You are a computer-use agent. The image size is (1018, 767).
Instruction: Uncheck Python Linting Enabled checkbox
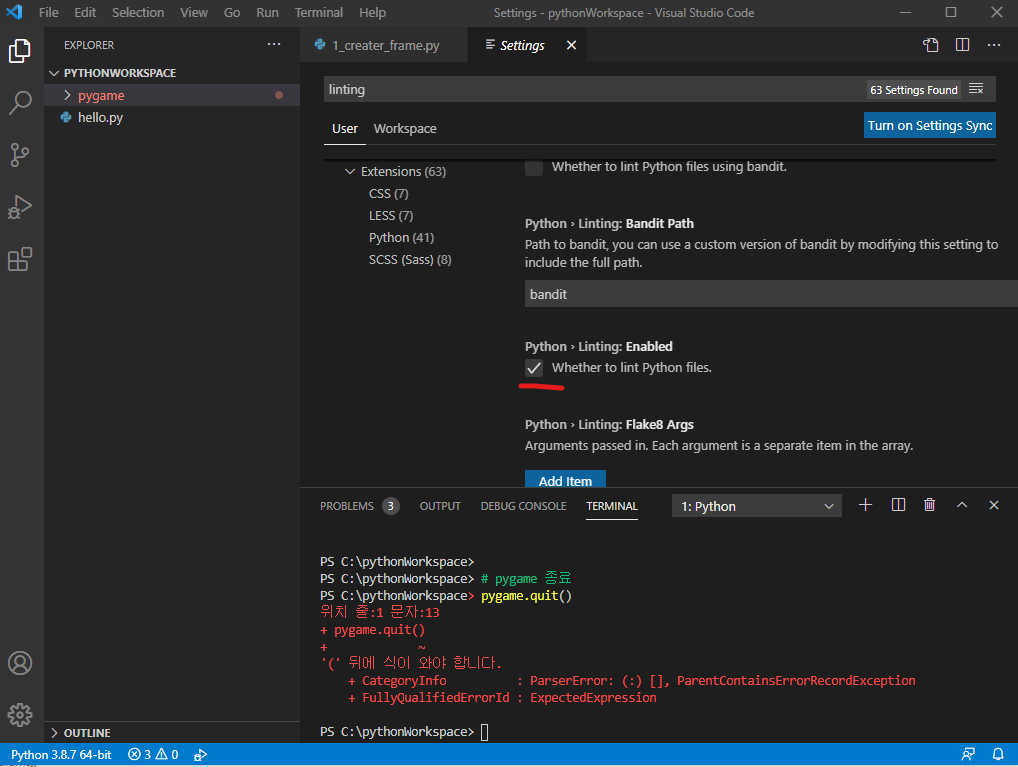pos(534,368)
